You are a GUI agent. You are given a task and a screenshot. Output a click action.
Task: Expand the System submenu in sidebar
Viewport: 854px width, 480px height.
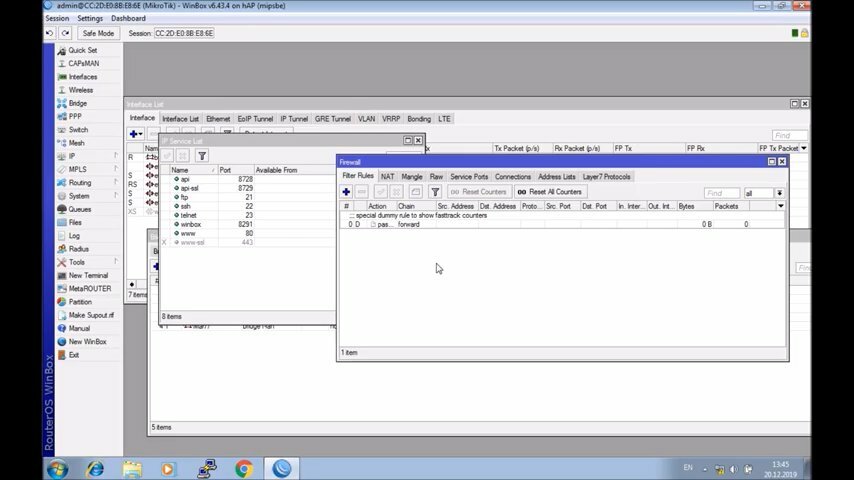pyautogui.click(x=78, y=196)
